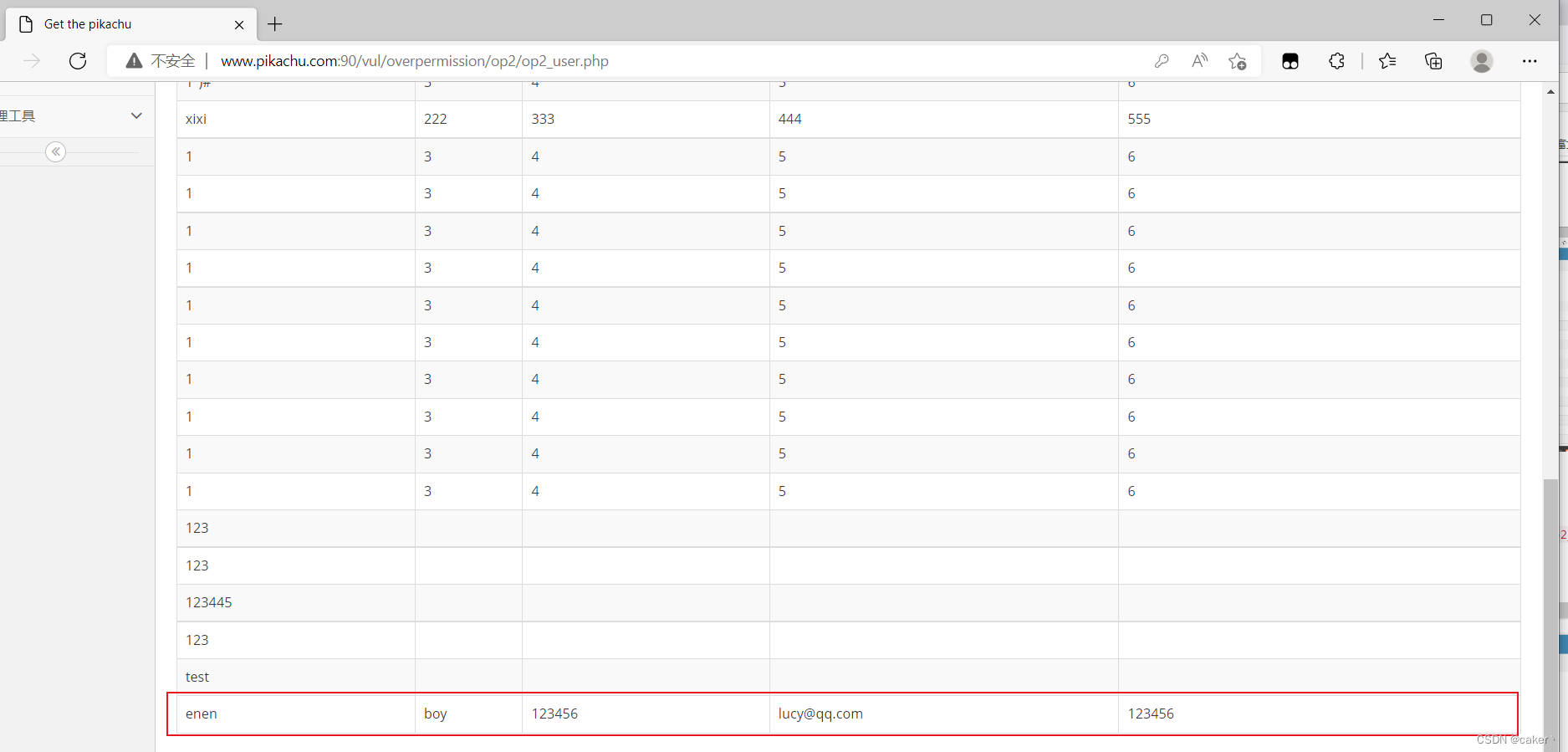Click the page scrollbar up arrow
Screen dimensions: 1568x752
coord(1551,91)
